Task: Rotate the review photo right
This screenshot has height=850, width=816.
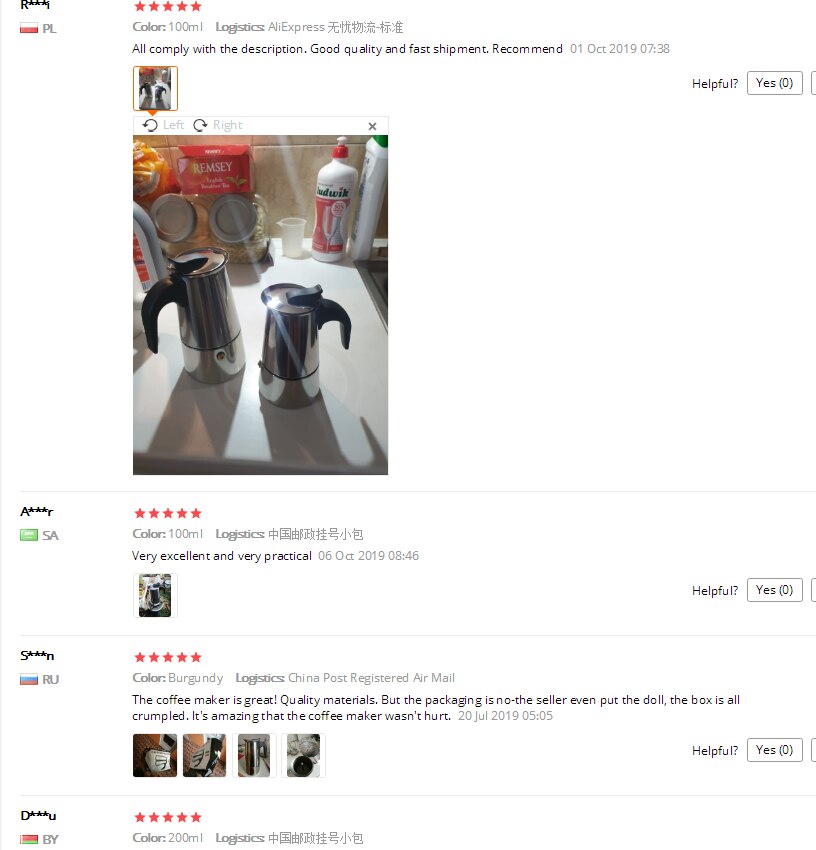Action: [x=217, y=125]
